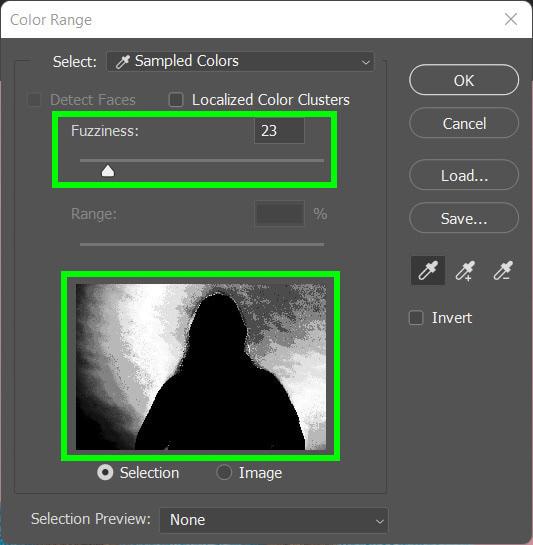Choose the Selection radio button
The height and width of the screenshot is (545, 533).
105,472
